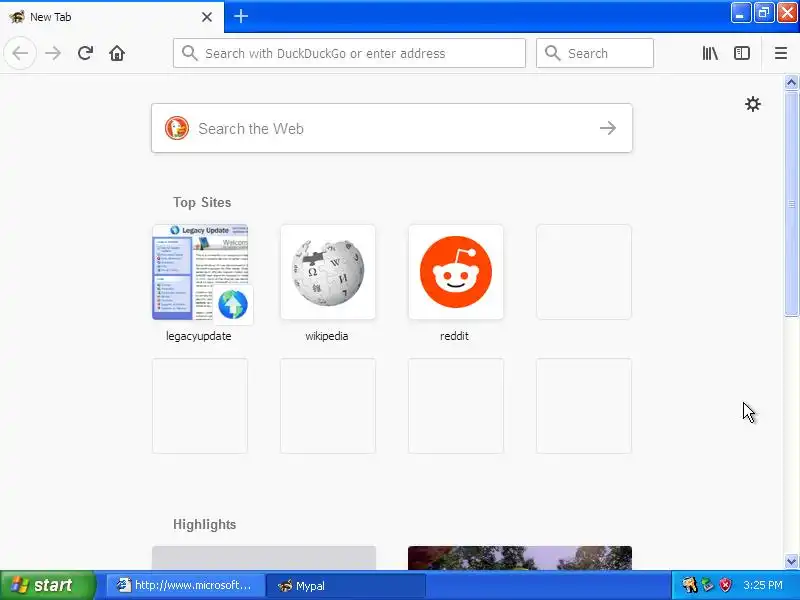800x600 pixels.
Task: Click the green safely-remove tray icon
Action: [707, 585]
